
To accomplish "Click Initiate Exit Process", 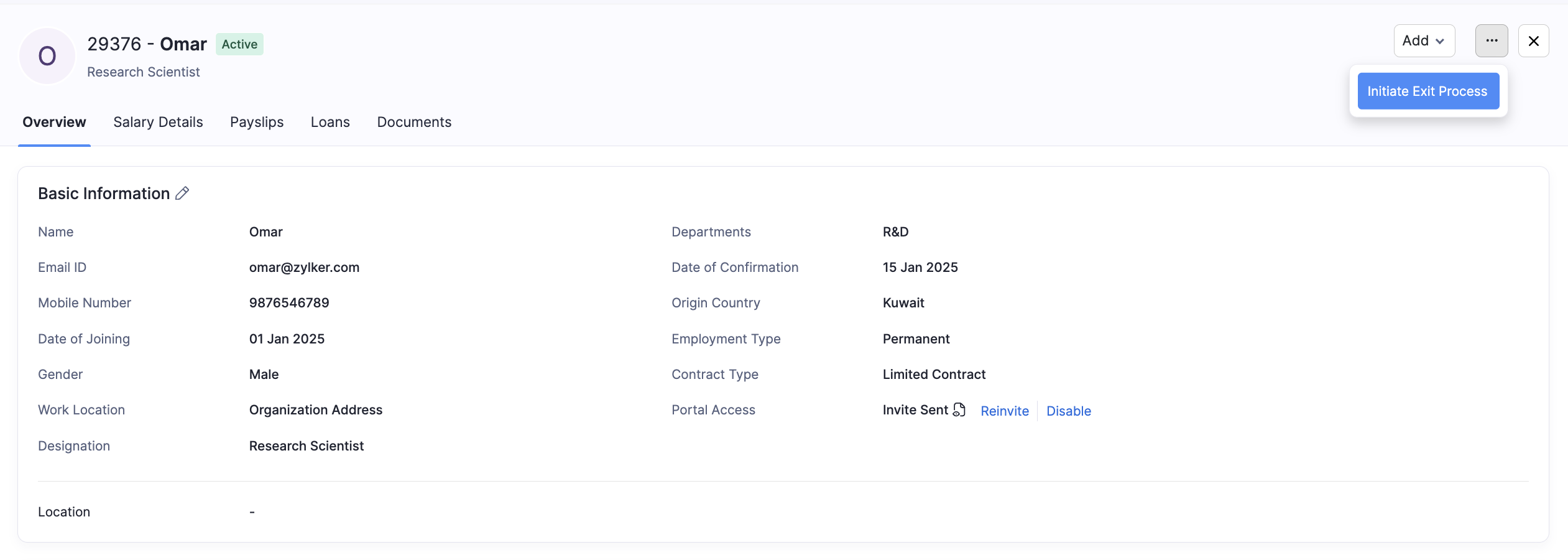I will [x=1427, y=91].
